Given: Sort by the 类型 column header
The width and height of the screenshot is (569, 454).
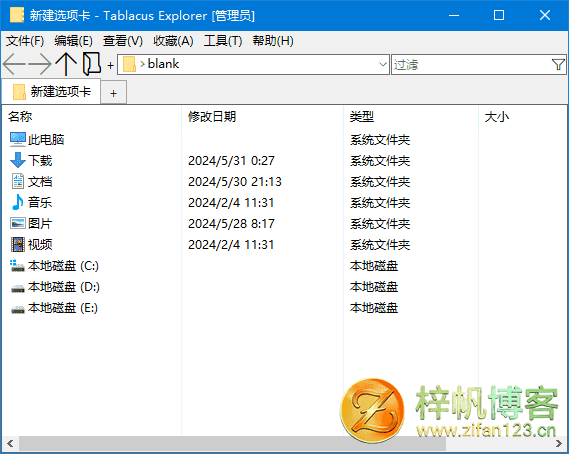Looking at the screenshot, I should point(362,116).
